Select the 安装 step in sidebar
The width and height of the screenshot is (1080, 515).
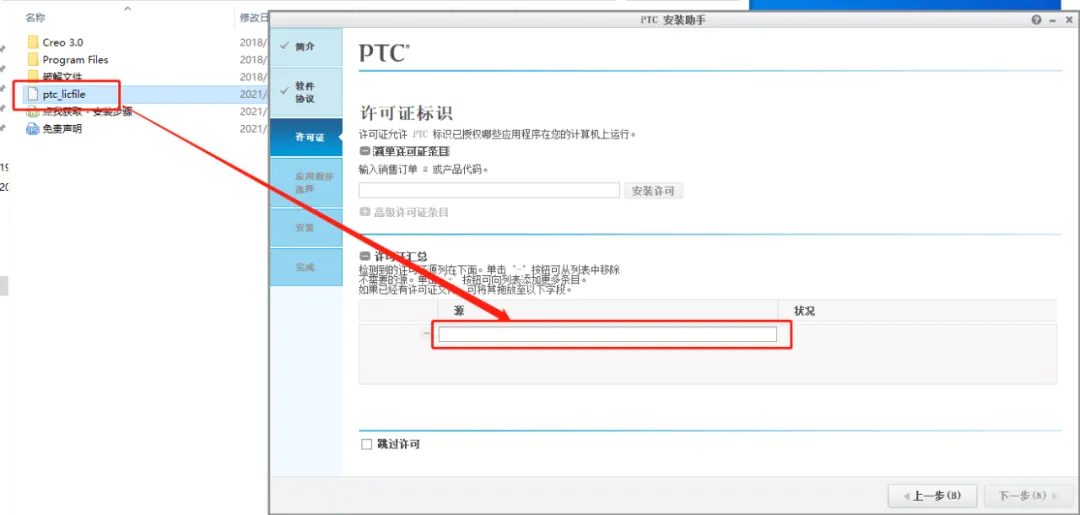point(306,228)
